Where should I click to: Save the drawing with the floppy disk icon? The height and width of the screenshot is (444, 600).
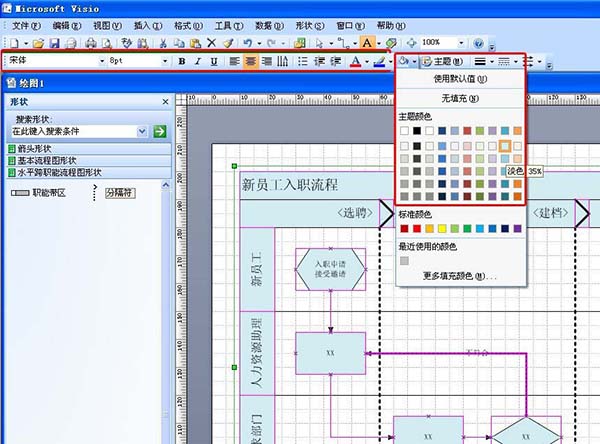coord(54,43)
